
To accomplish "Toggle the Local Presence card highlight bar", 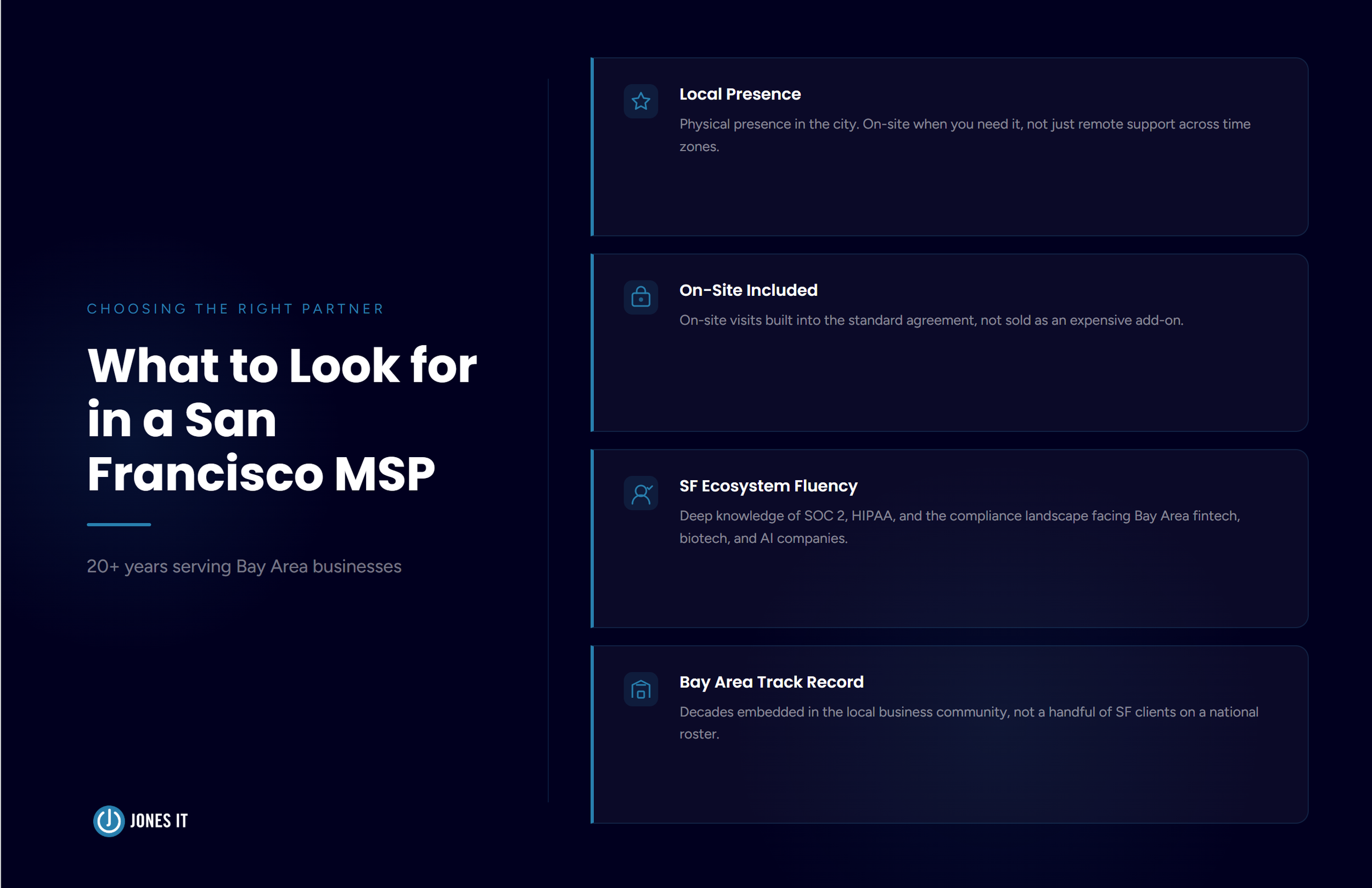I will coord(593,146).
